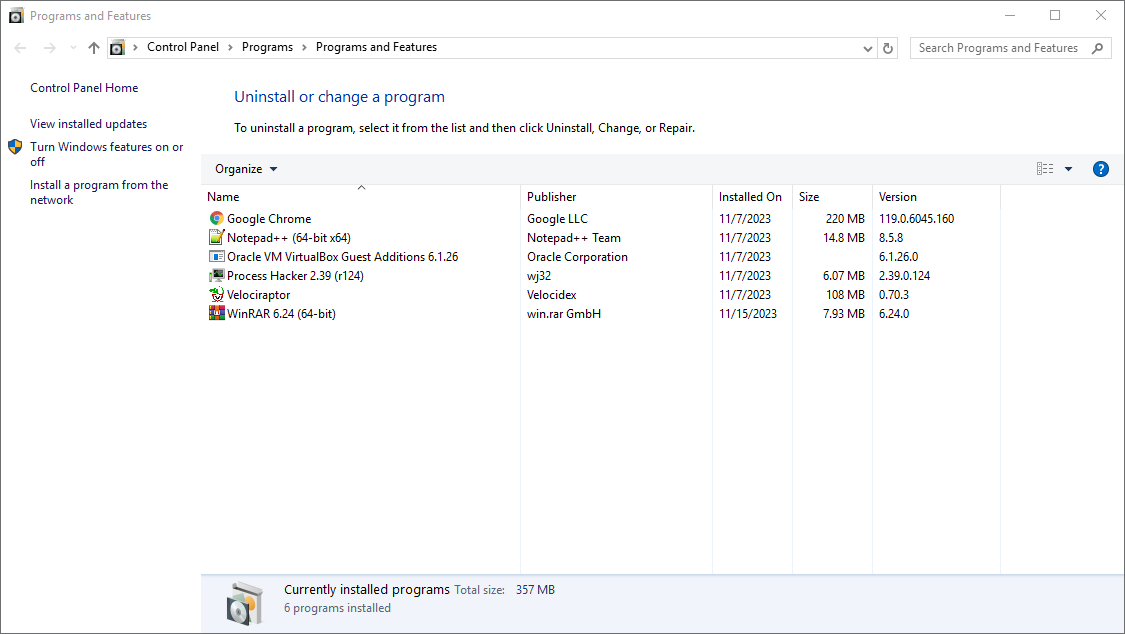The height and width of the screenshot is (634, 1125).
Task: Expand the chevron after Programs breadcrumb
Action: [x=304, y=47]
